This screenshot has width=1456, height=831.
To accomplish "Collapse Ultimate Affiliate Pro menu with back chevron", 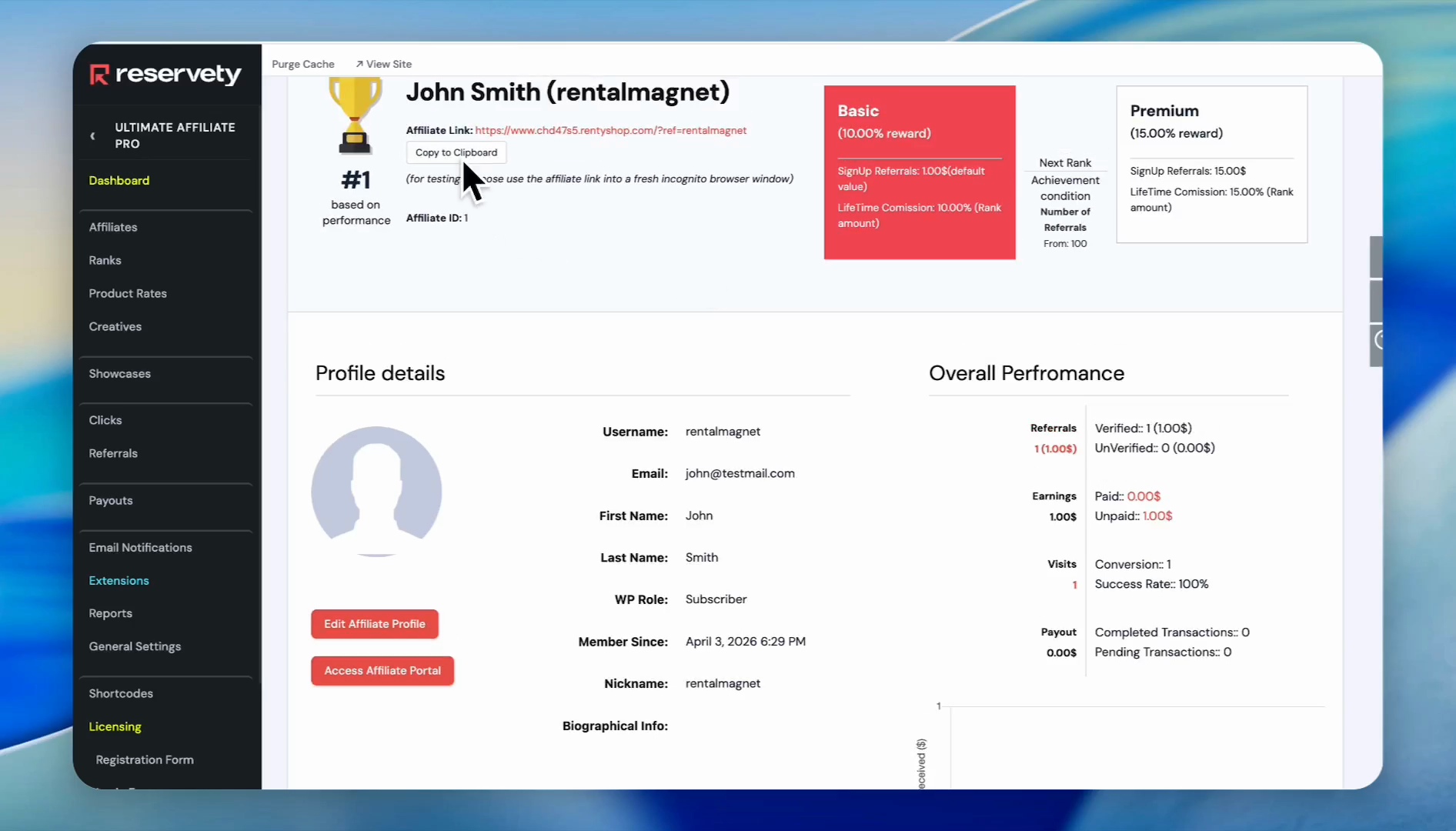I will [x=93, y=136].
